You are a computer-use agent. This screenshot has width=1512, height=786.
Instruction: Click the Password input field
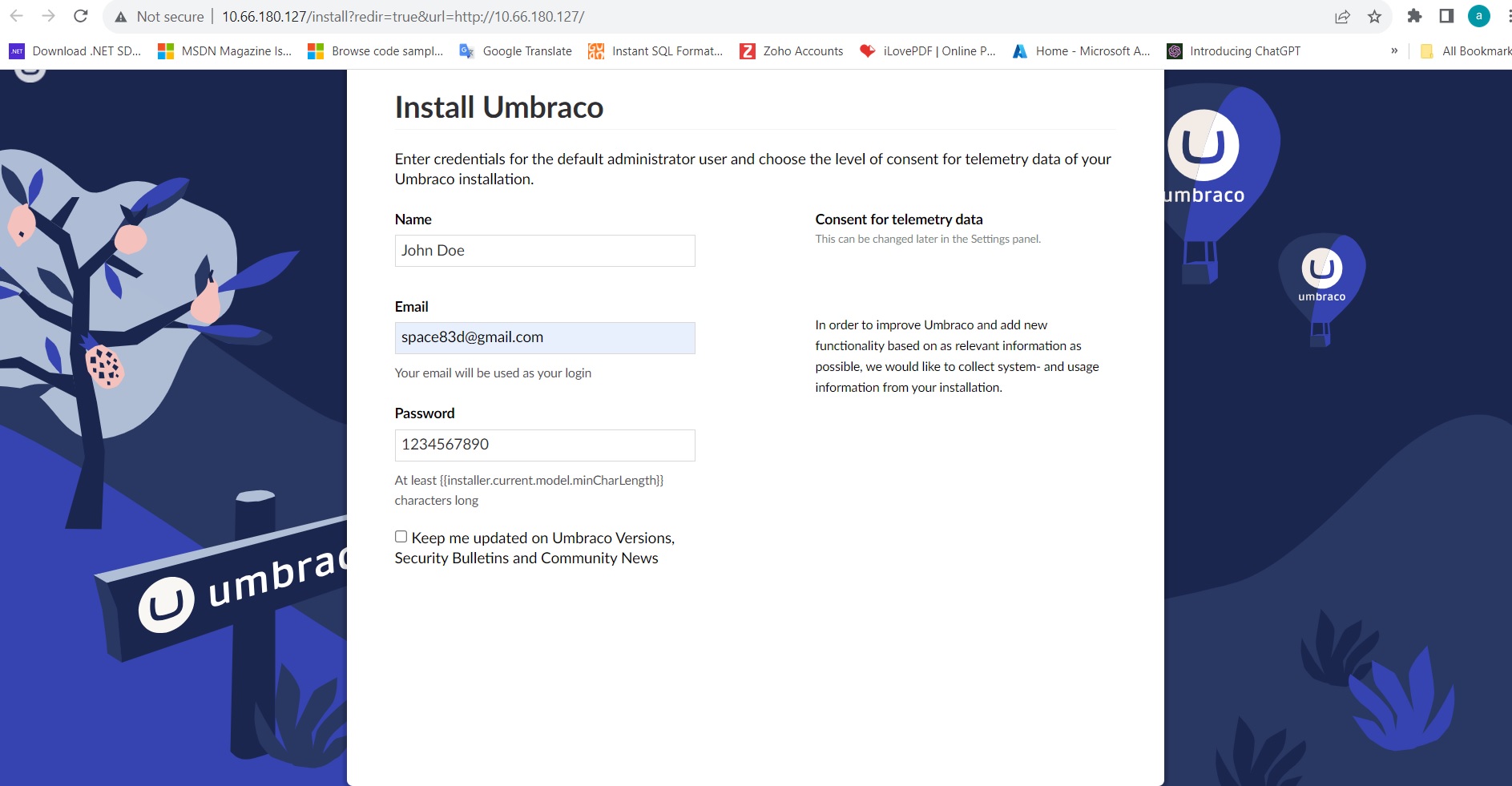[x=545, y=445]
